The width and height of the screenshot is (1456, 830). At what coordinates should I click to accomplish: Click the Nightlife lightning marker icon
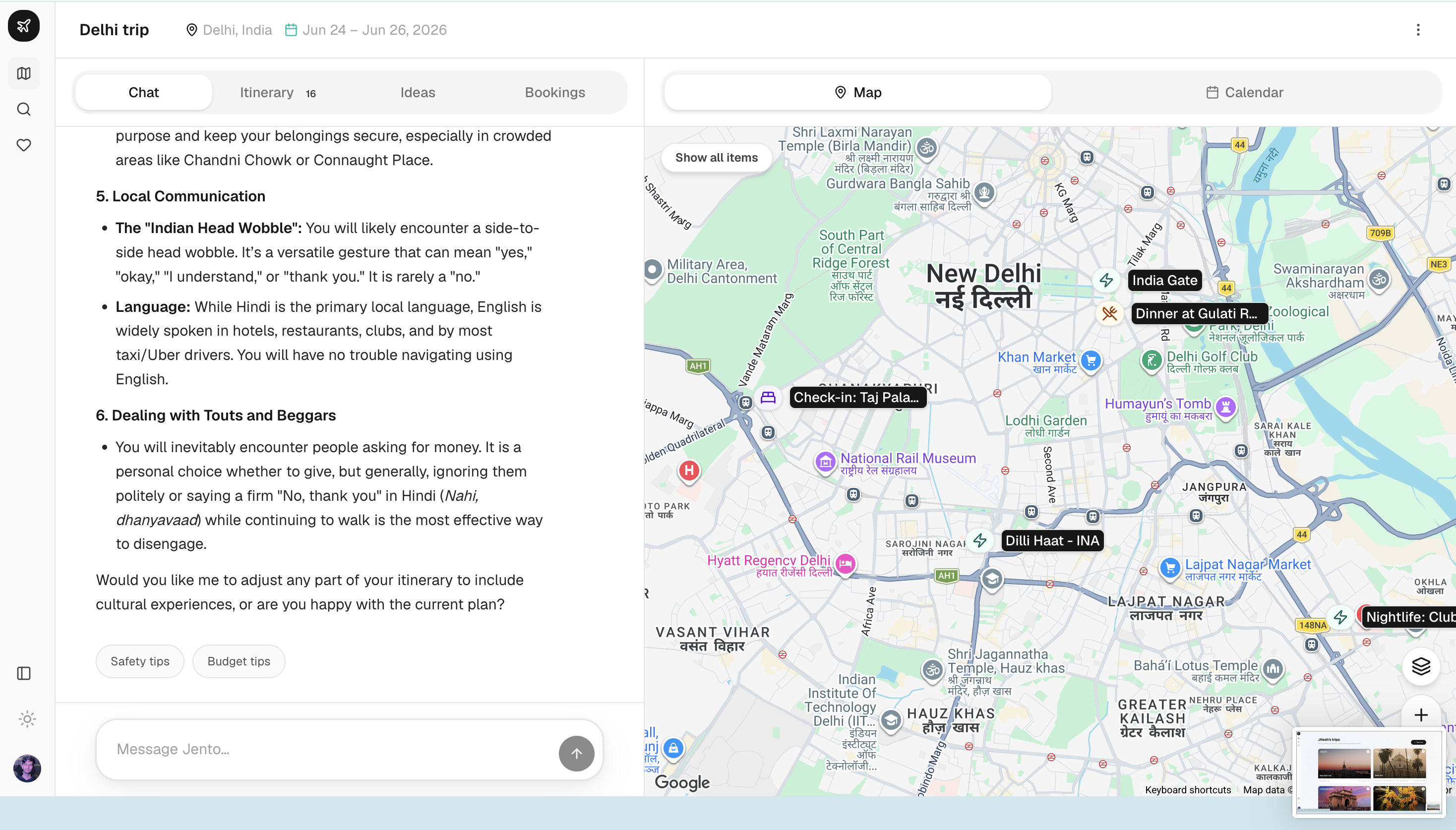click(x=1341, y=617)
